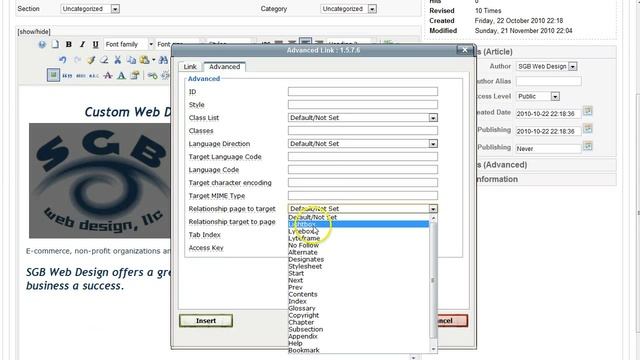Click the Target Language Code field

tap(362, 157)
